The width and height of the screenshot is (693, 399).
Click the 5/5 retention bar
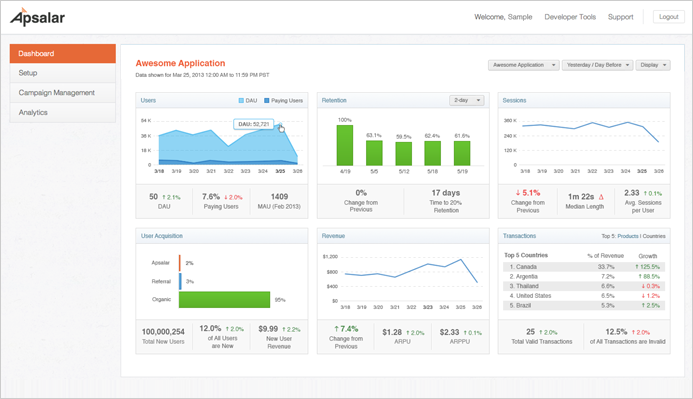coord(374,153)
